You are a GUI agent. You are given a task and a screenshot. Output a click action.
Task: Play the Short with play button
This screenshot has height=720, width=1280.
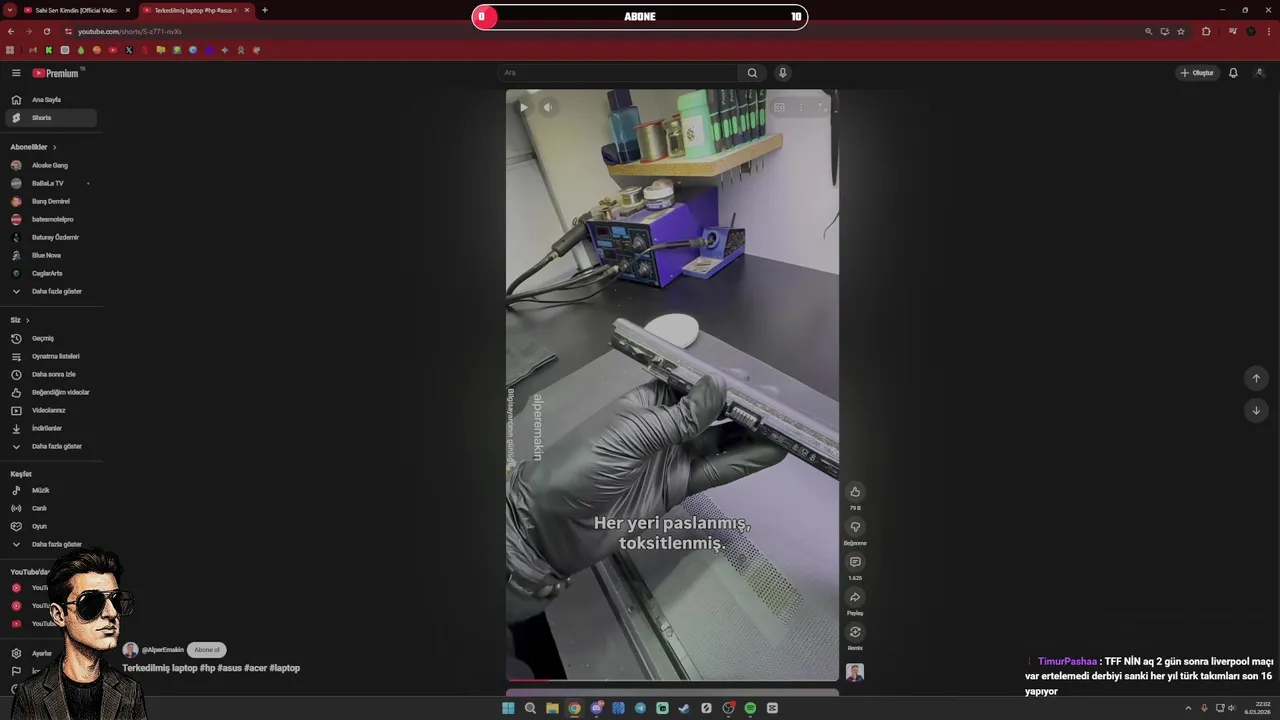click(x=523, y=107)
